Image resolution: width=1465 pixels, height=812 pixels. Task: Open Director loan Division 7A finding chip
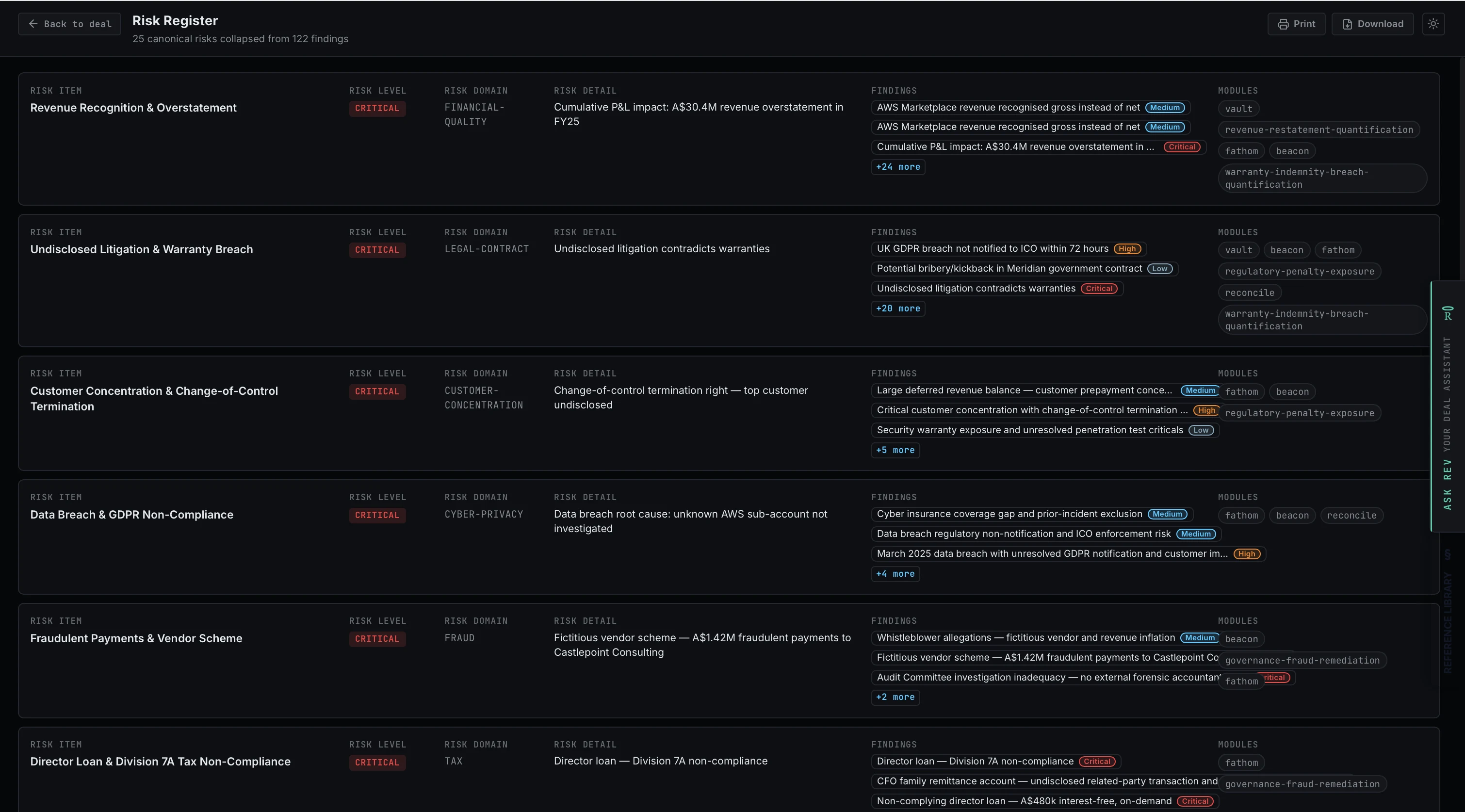coord(996,762)
